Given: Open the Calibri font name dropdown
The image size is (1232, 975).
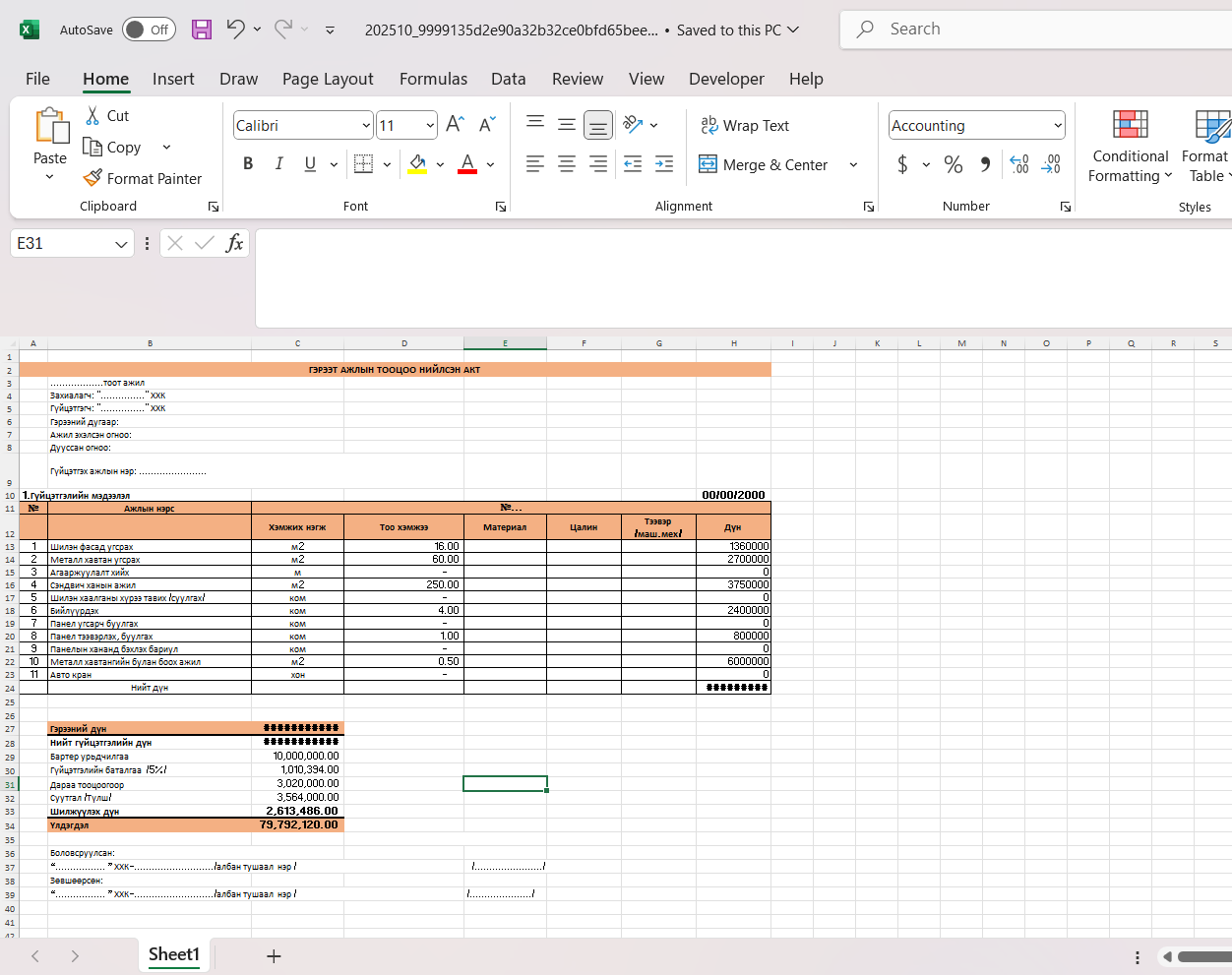Looking at the screenshot, I should (366, 126).
